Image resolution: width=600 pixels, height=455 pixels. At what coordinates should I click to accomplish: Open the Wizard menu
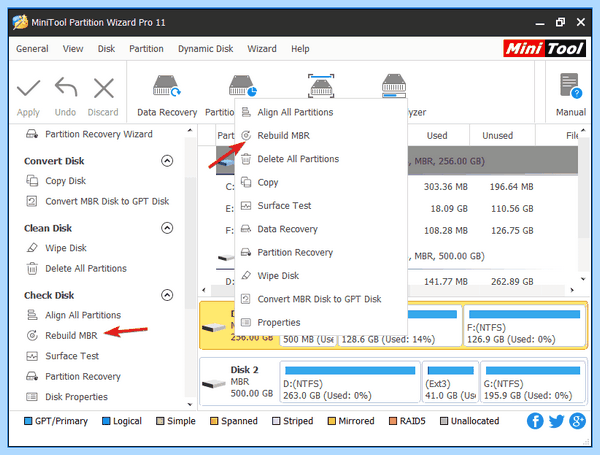262,49
